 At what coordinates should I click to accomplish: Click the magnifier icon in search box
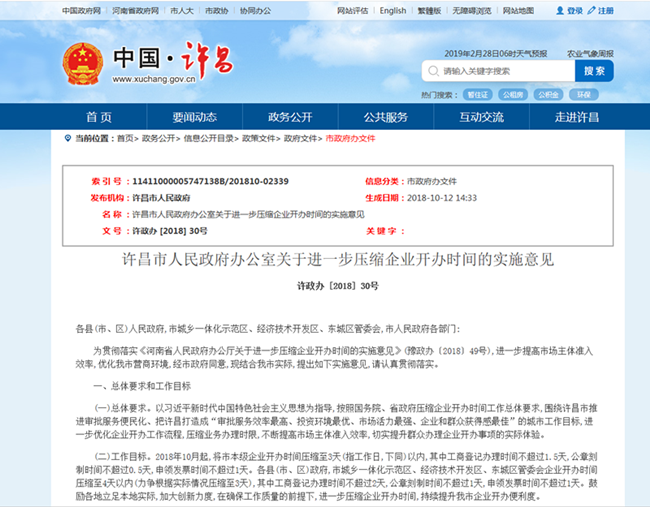click(432, 71)
